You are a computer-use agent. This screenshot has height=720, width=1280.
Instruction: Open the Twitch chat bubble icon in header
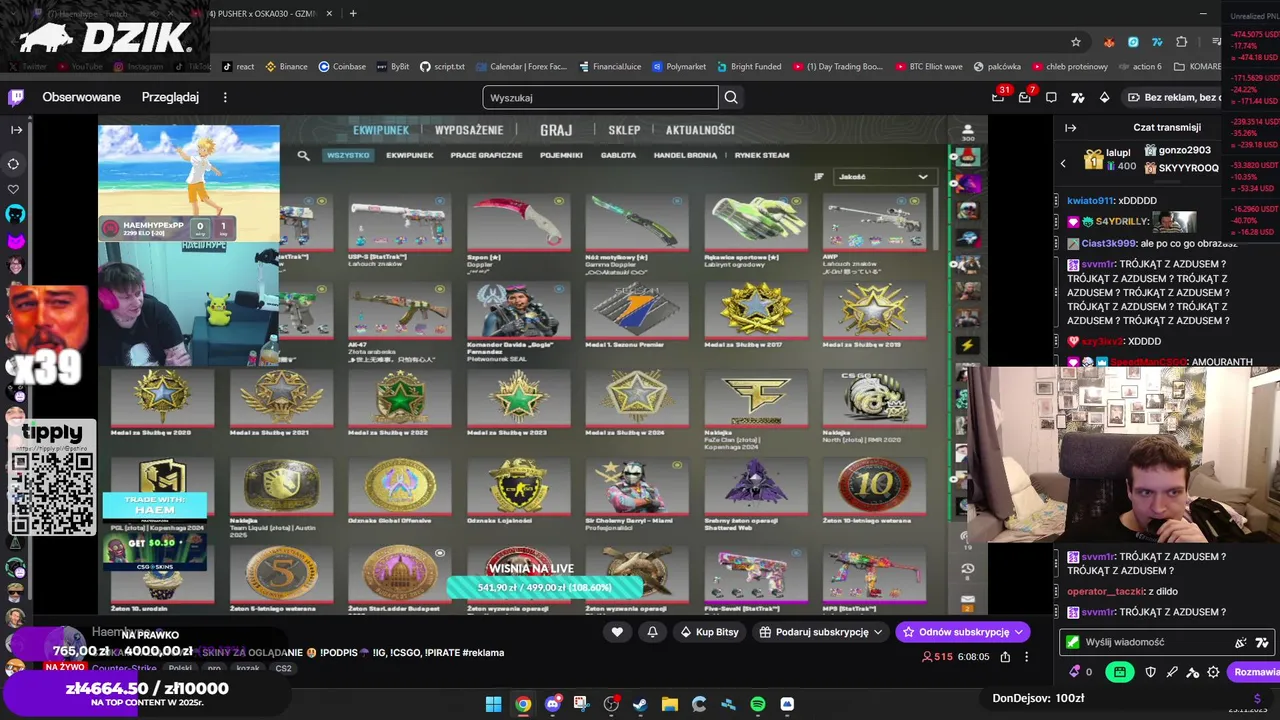coord(1051,97)
